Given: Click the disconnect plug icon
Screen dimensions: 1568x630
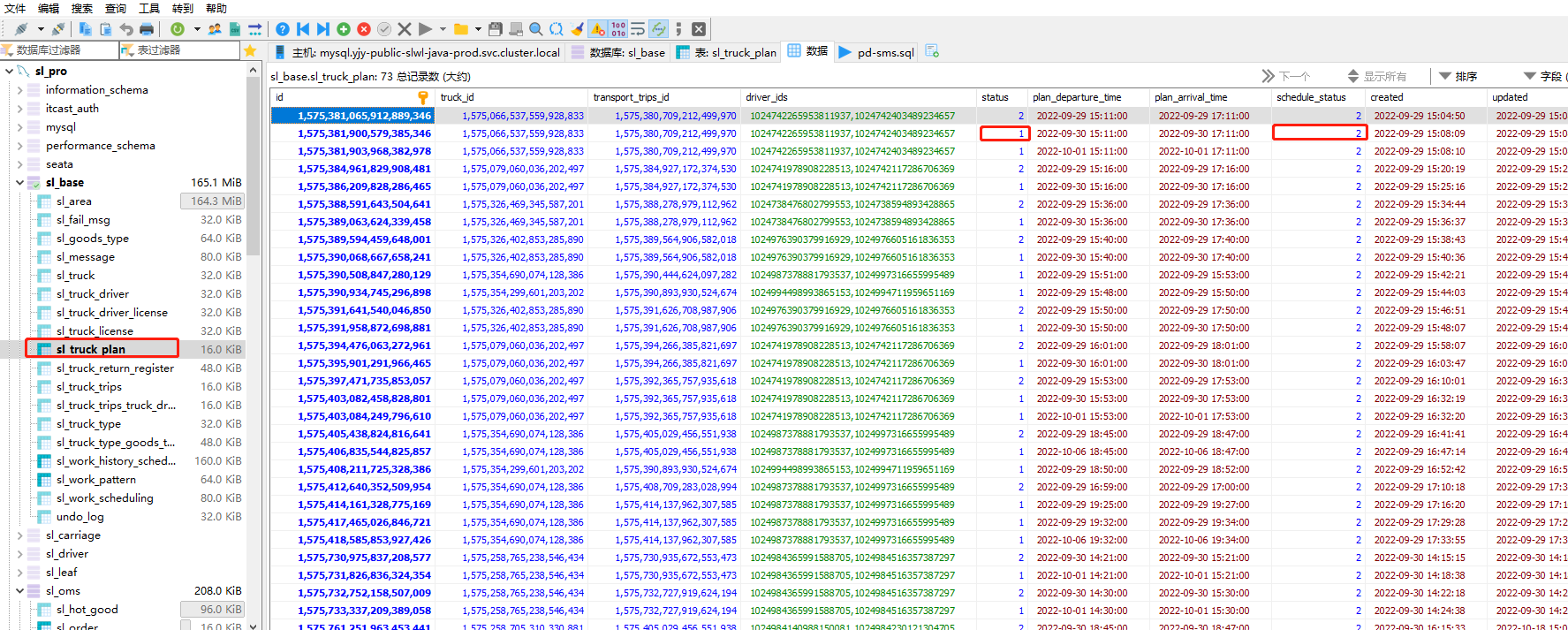Looking at the screenshot, I should (x=58, y=29).
